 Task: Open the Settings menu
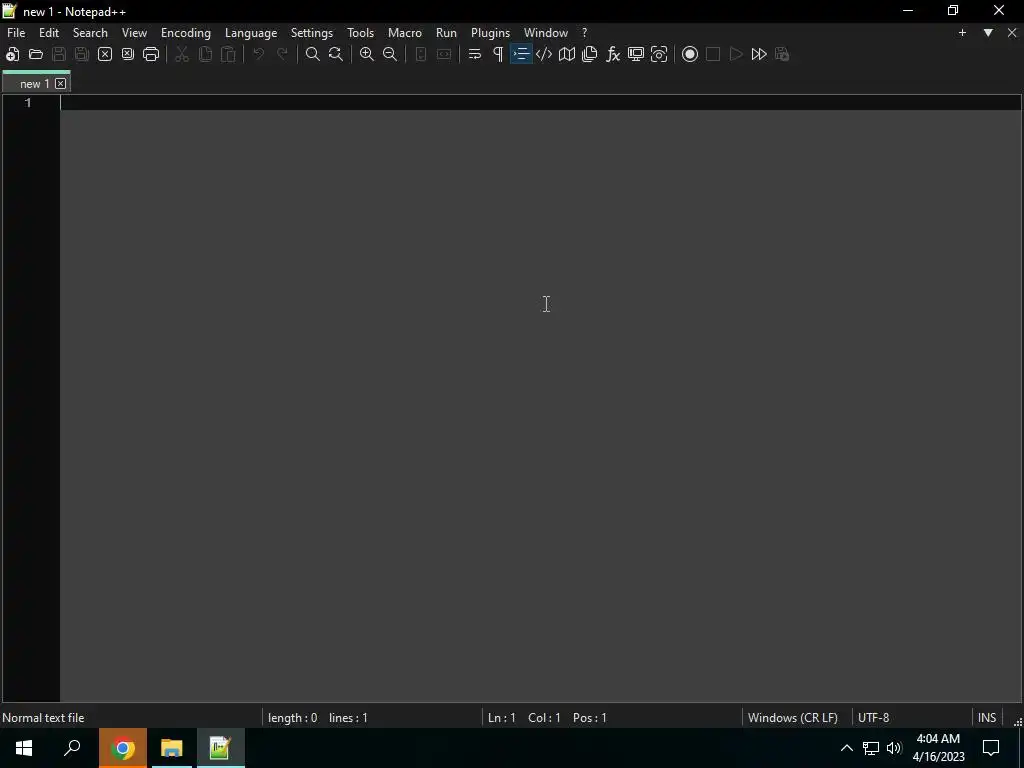(x=312, y=33)
